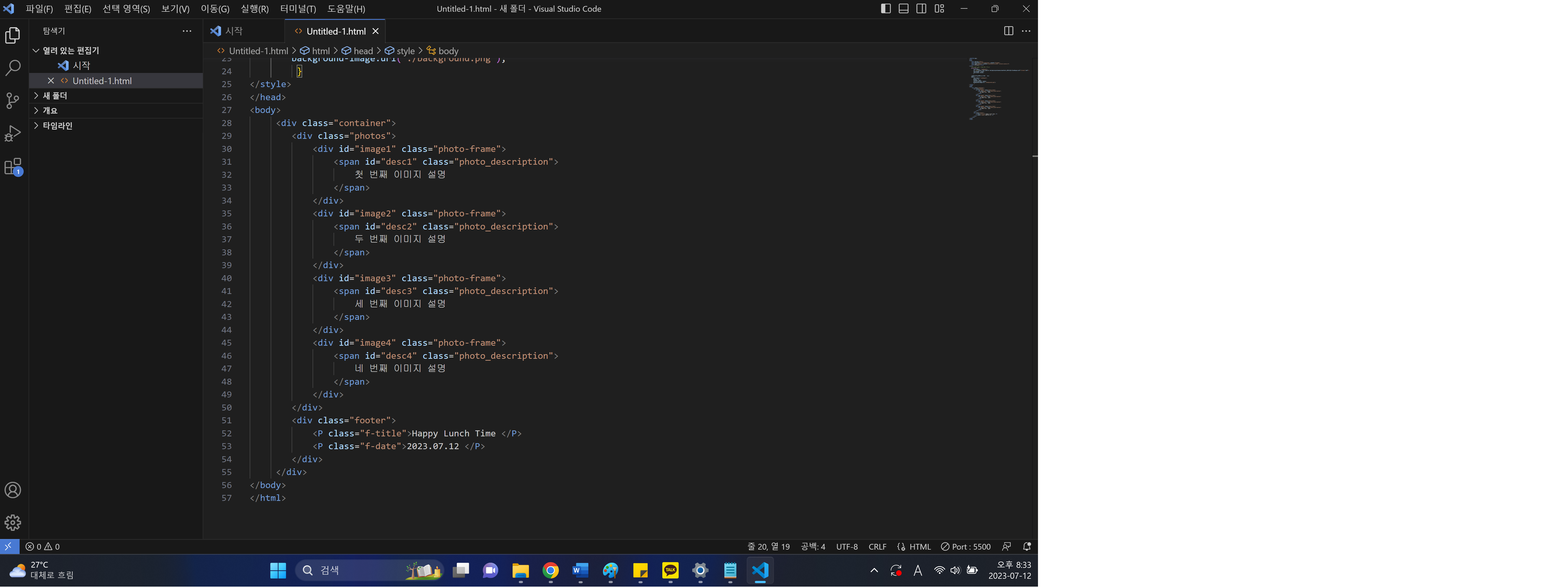The height and width of the screenshot is (588, 1568).
Task: Open the Explorer view in activity bar
Action: tap(13, 36)
